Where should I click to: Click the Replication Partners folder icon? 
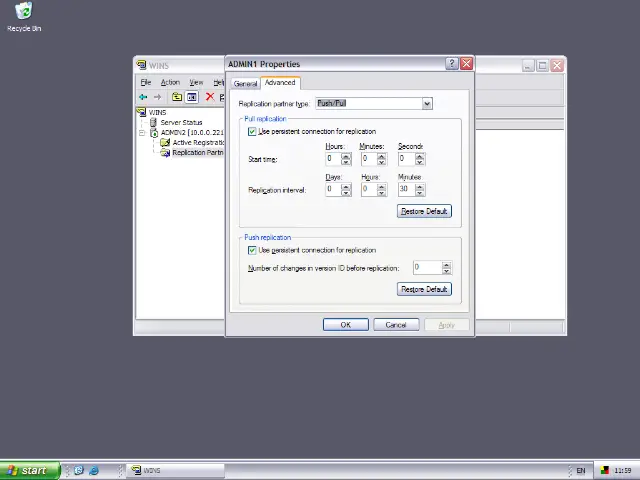pos(165,153)
